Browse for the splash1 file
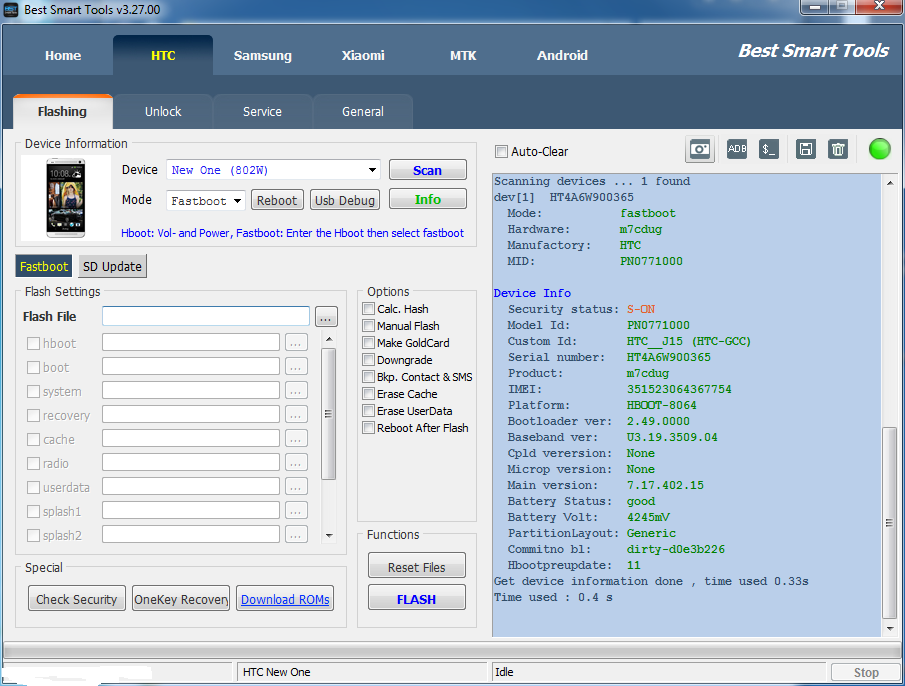Image resolution: width=905 pixels, height=686 pixels. click(x=296, y=511)
